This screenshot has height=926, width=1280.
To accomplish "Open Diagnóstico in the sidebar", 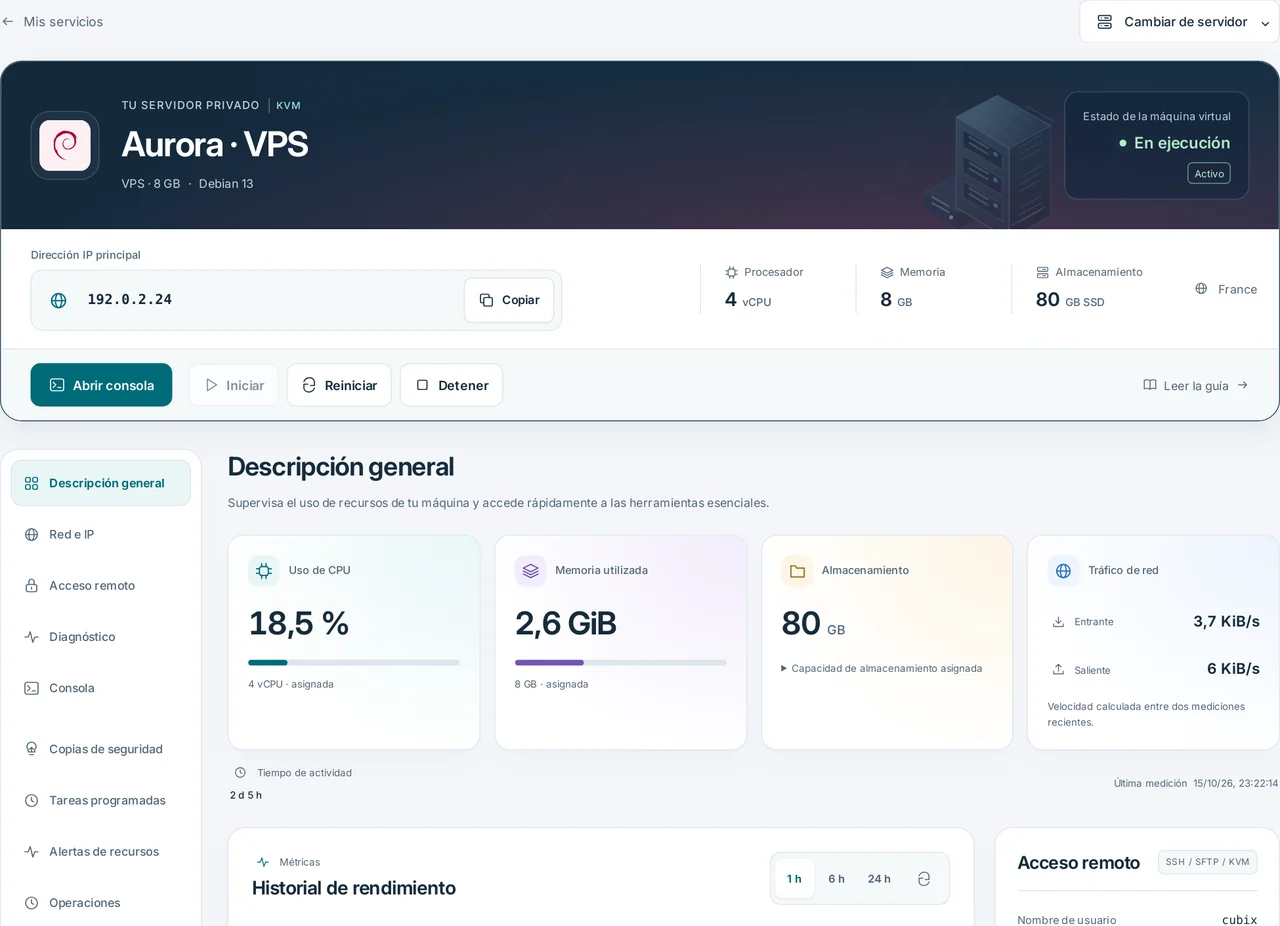I will [101, 636].
